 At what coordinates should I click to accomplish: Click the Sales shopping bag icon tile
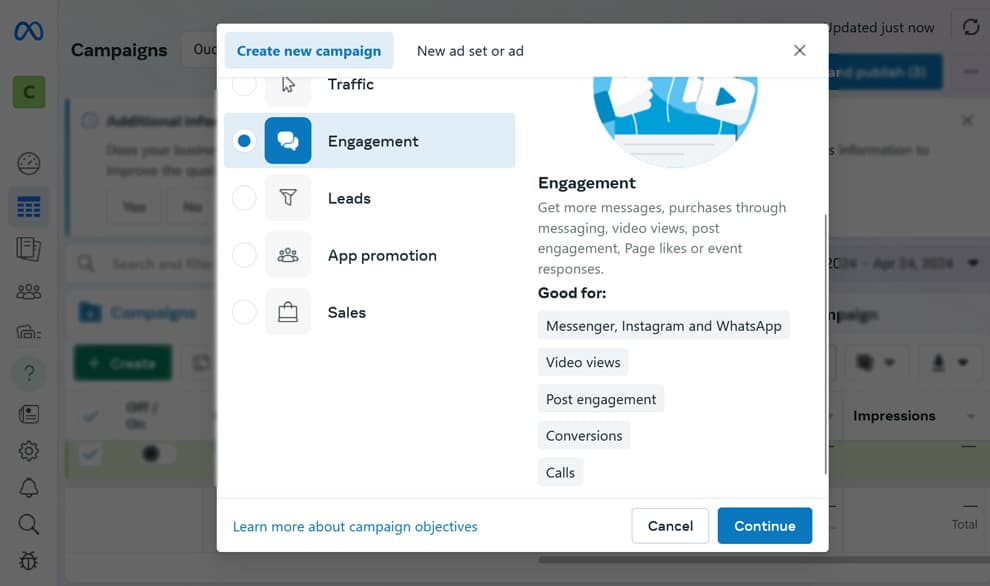pos(288,312)
